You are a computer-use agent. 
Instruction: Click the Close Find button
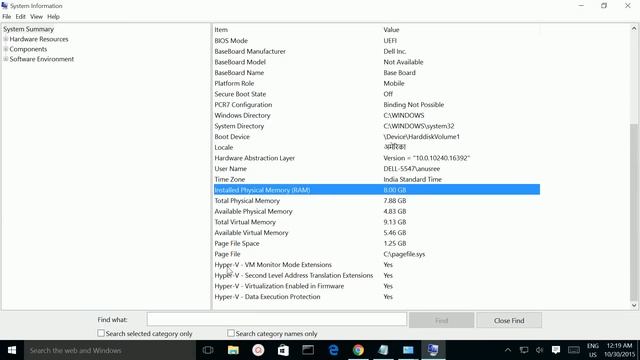509,320
